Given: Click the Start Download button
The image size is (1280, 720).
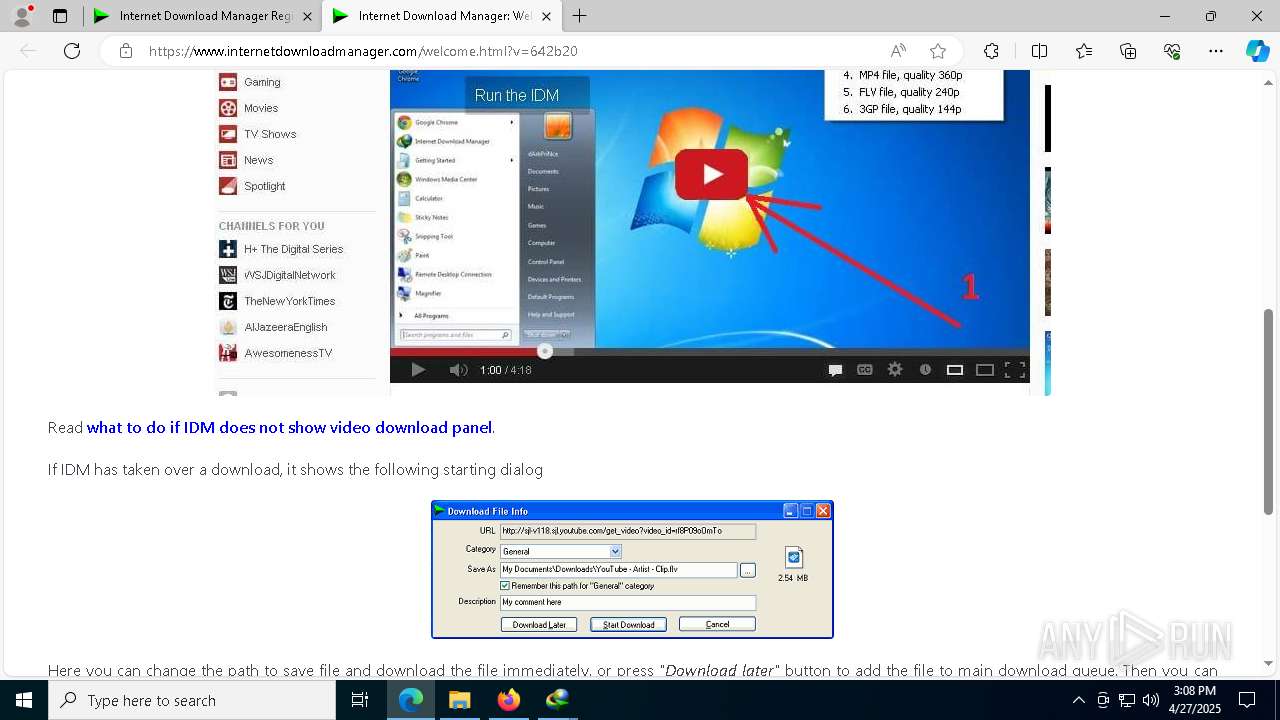Looking at the screenshot, I should click(x=628, y=624).
